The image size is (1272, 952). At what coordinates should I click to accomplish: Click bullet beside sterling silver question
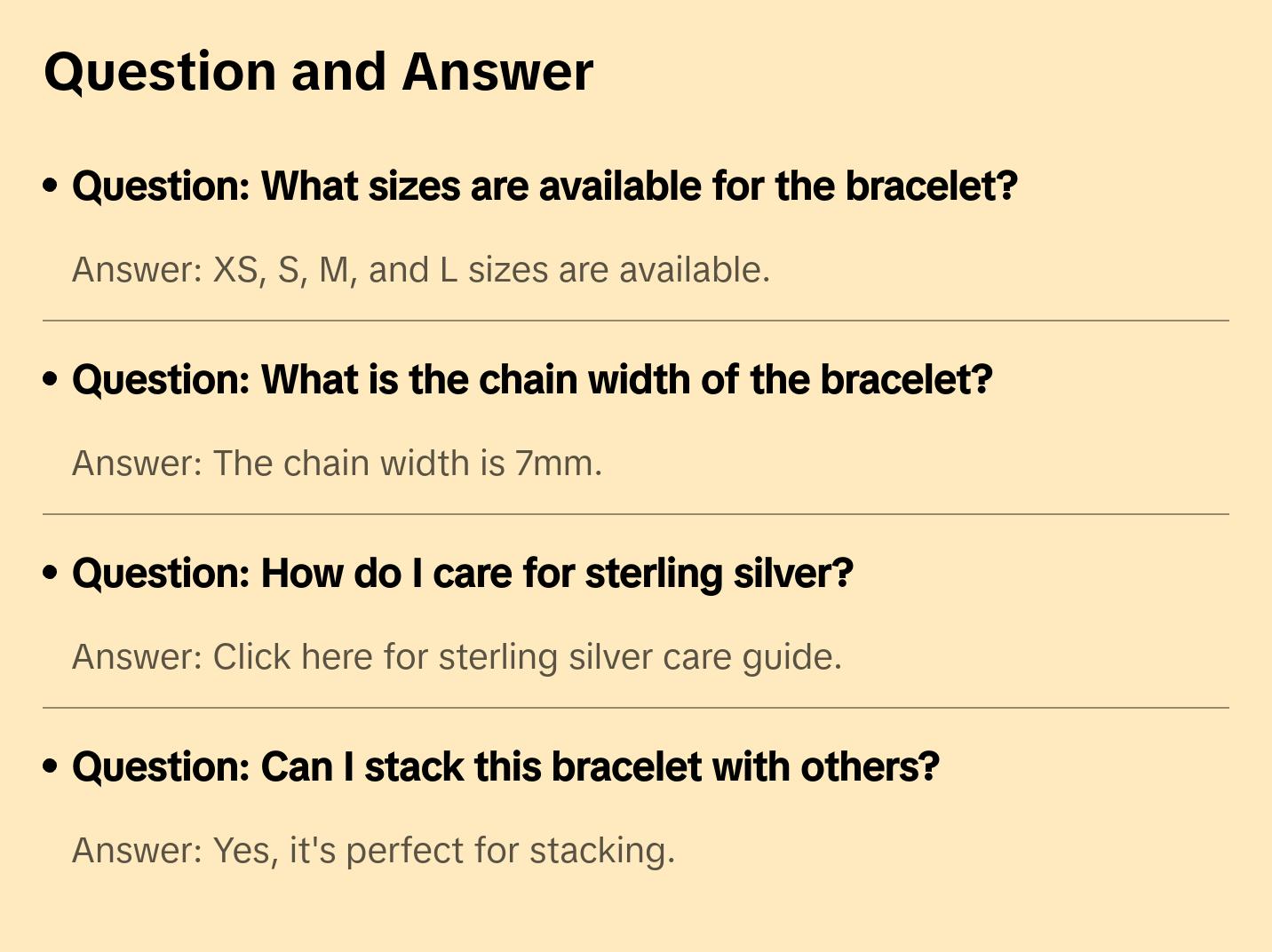click(51, 574)
